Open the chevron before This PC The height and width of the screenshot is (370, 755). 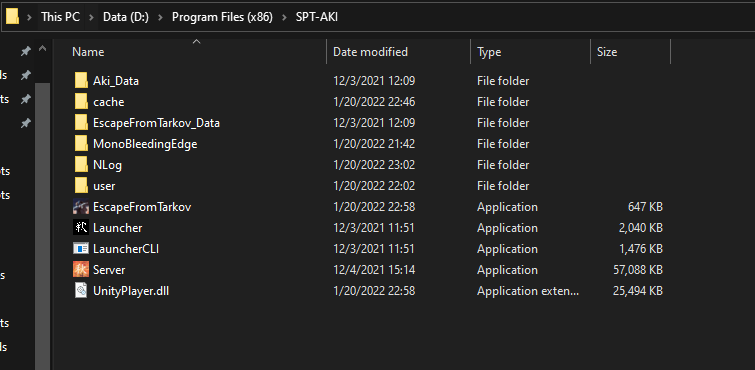[30, 17]
